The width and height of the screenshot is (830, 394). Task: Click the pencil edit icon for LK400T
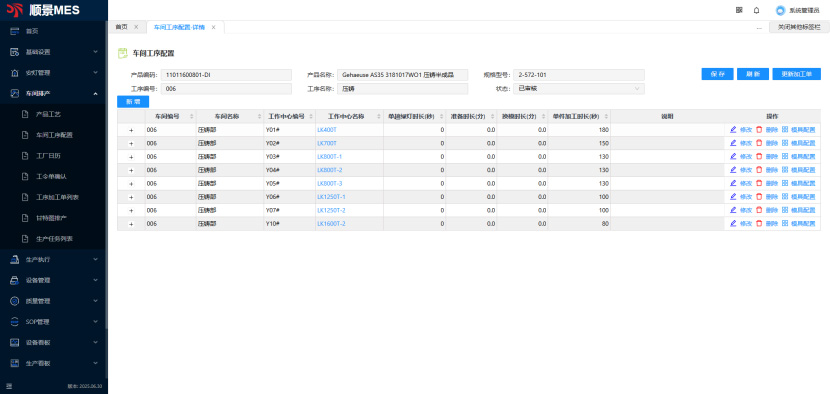tap(733, 129)
